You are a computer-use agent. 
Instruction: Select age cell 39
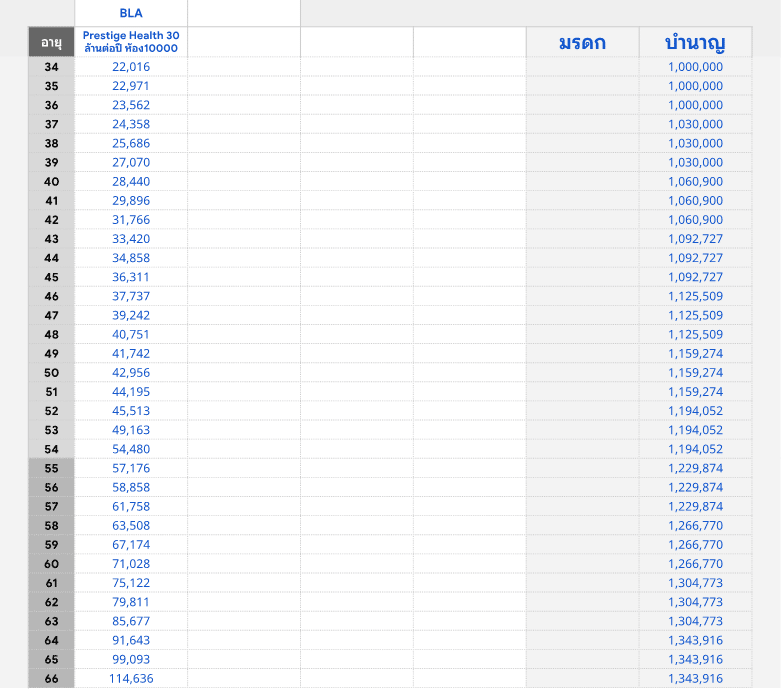pyautogui.click(x=51, y=162)
